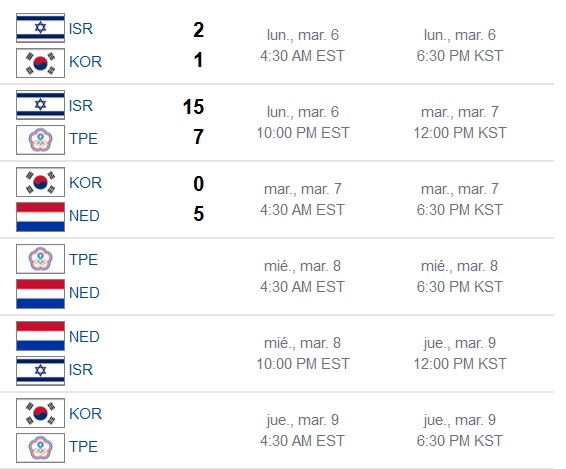This screenshot has width=566, height=469.
Task: Click Chinese Taipei flag in KOR vs TPE game
Action: point(40,448)
